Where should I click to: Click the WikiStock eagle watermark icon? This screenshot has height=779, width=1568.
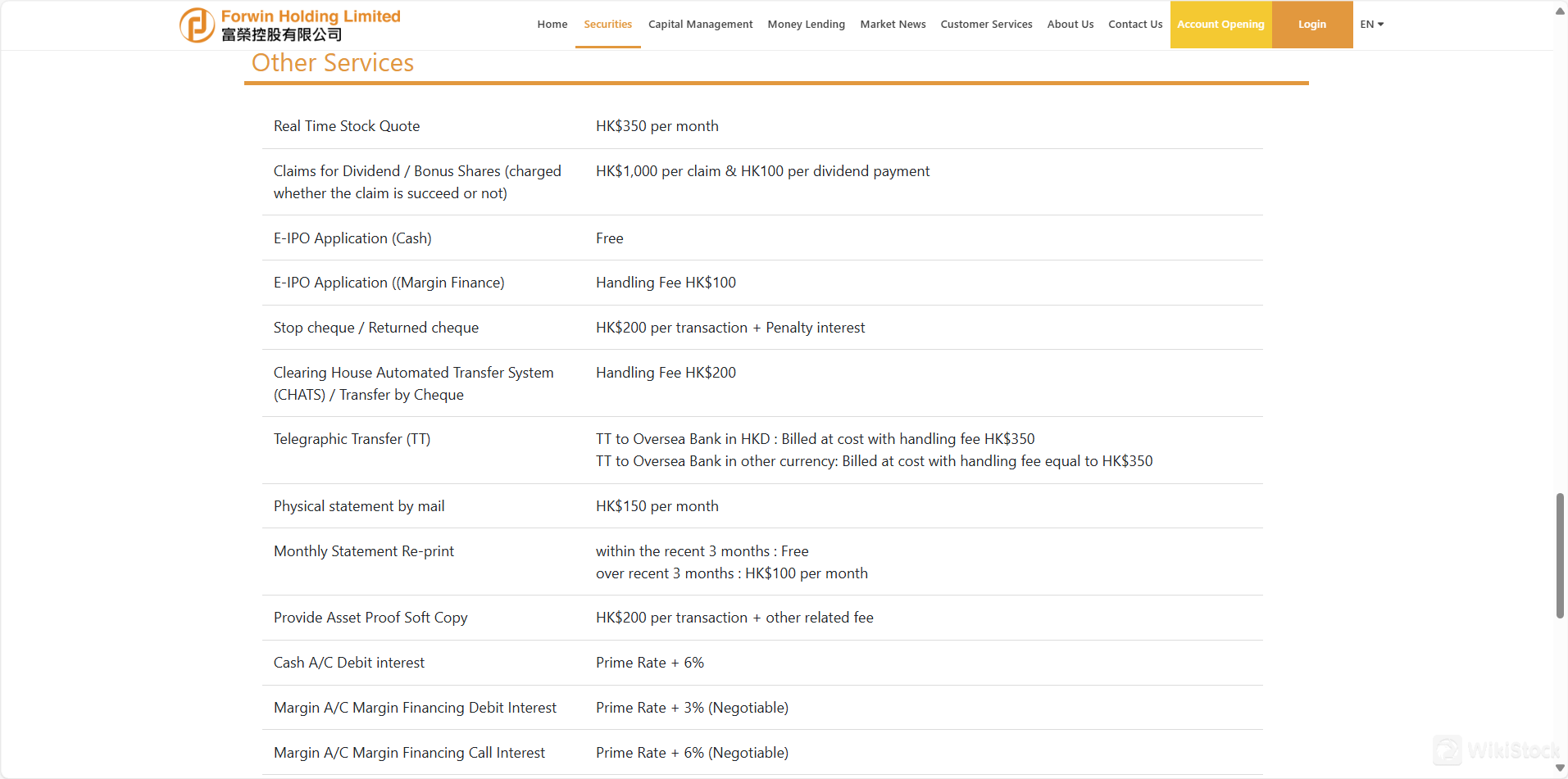click(x=1449, y=750)
